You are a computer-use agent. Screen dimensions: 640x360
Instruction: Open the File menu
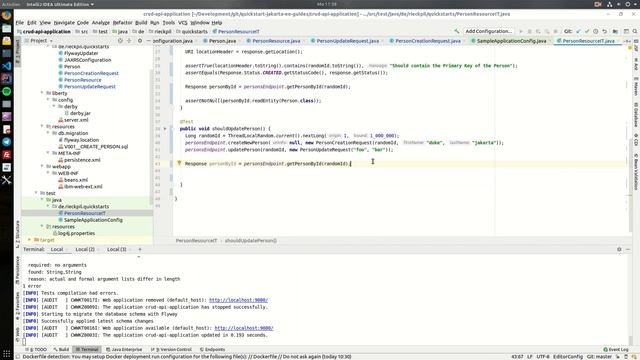pyautogui.click(x=20, y=22)
